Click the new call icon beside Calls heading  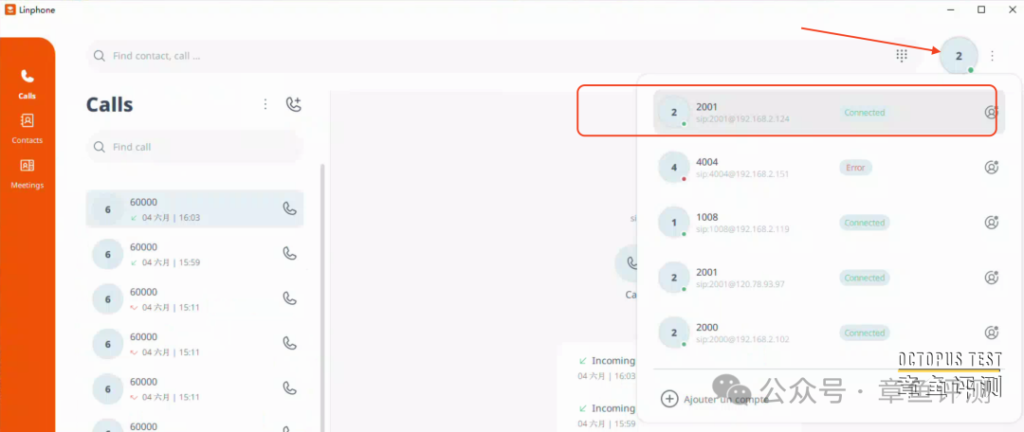[x=293, y=104]
